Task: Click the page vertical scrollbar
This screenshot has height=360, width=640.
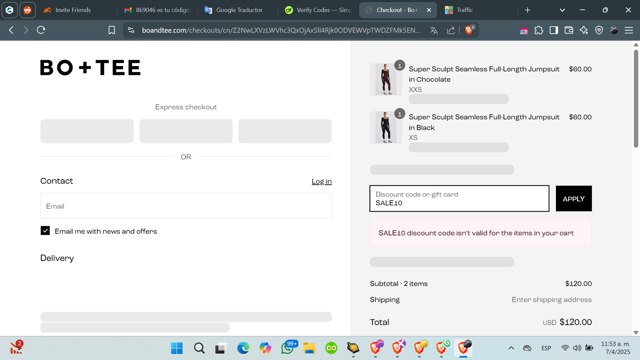Action: tap(636, 98)
